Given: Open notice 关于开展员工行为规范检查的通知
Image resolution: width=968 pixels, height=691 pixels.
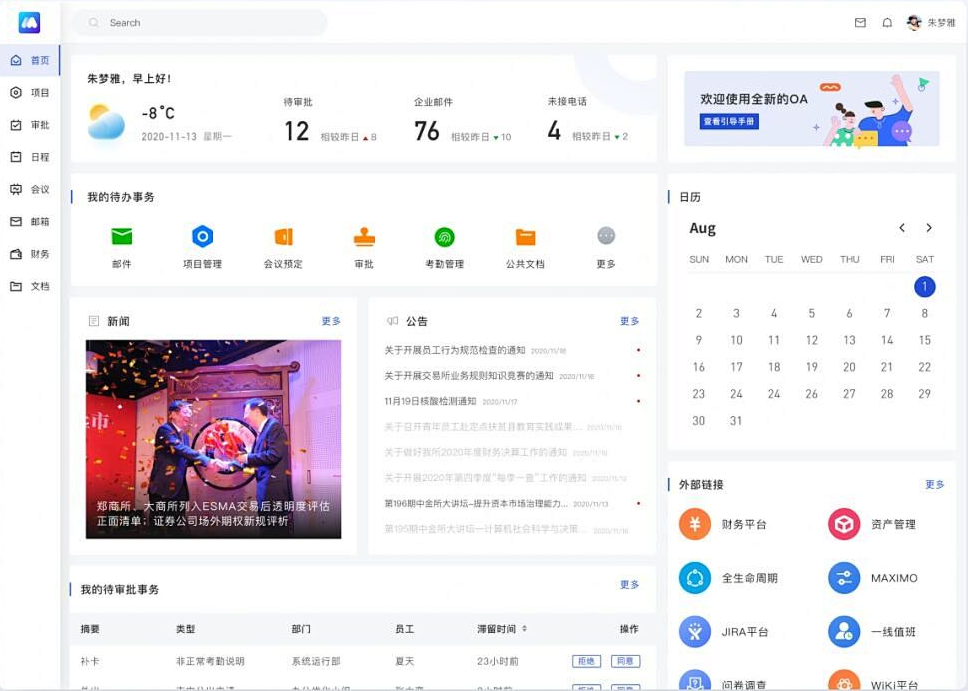Looking at the screenshot, I should coord(454,350).
